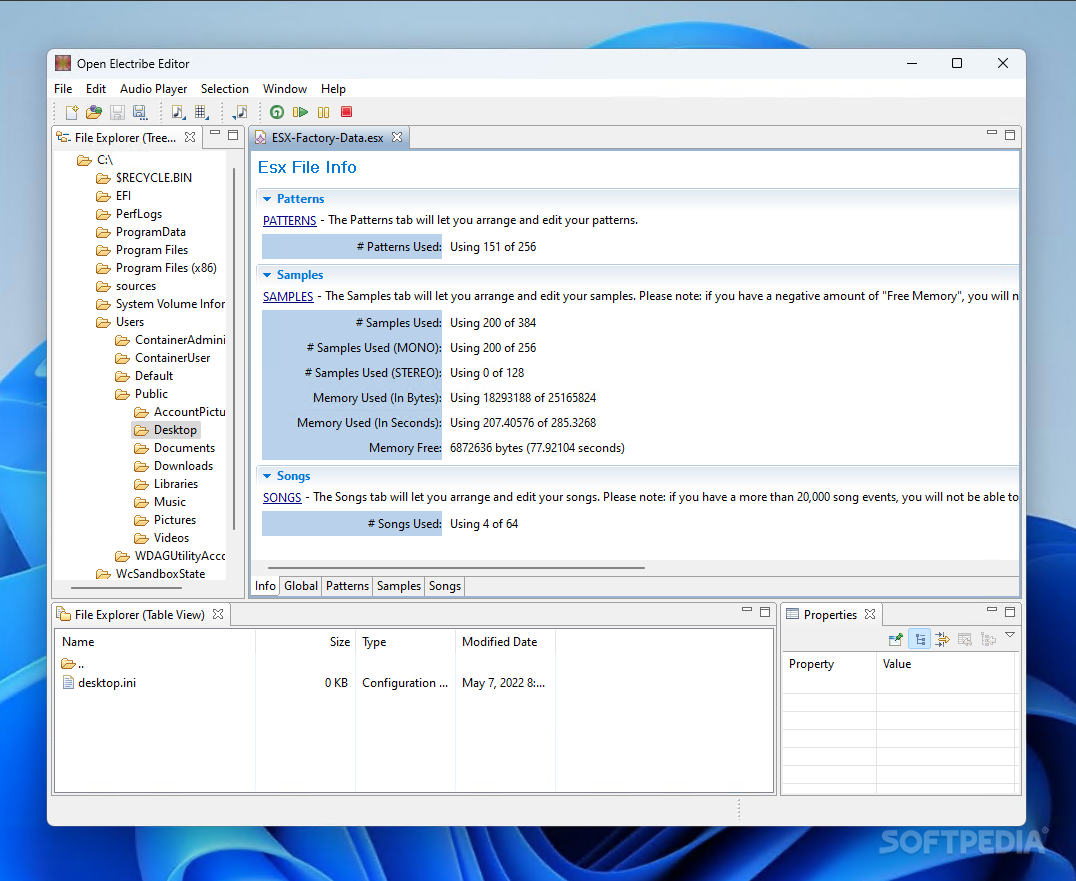Close the Properties view tab
Viewport: 1076px width, 881px height.
click(870, 614)
